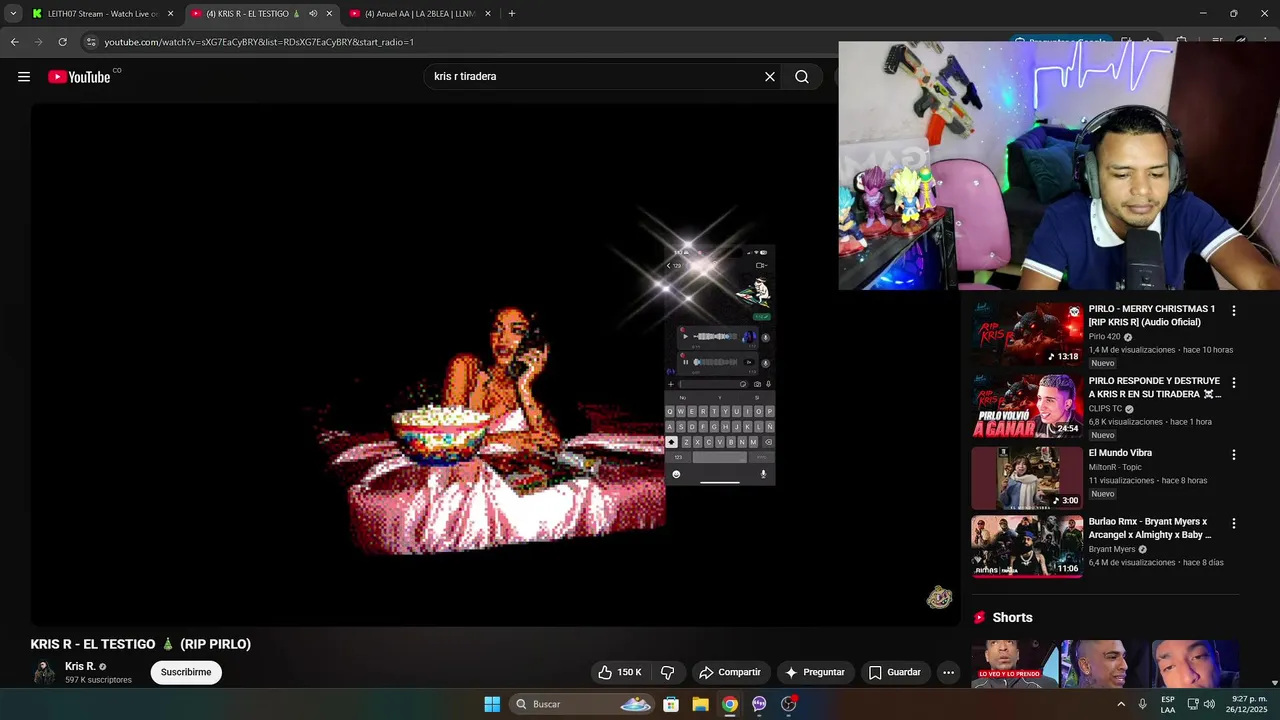Open OBS Studio from taskbar
The width and height of the screenshot is (1280, 720).
pyautogui.click(x=789, y=704)
